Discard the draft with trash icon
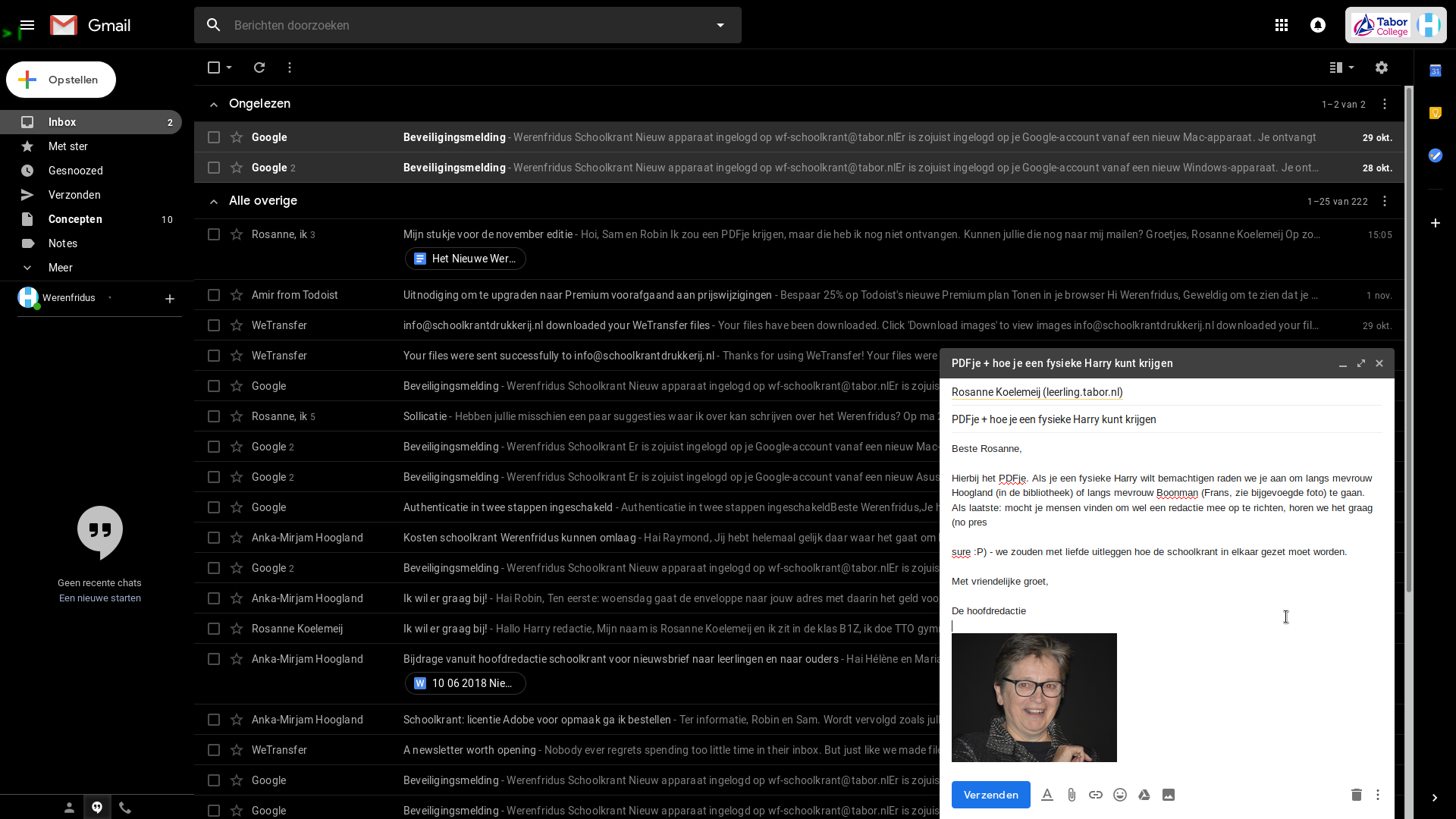Screen dimensions: 1456x819 pos(1357,795)
